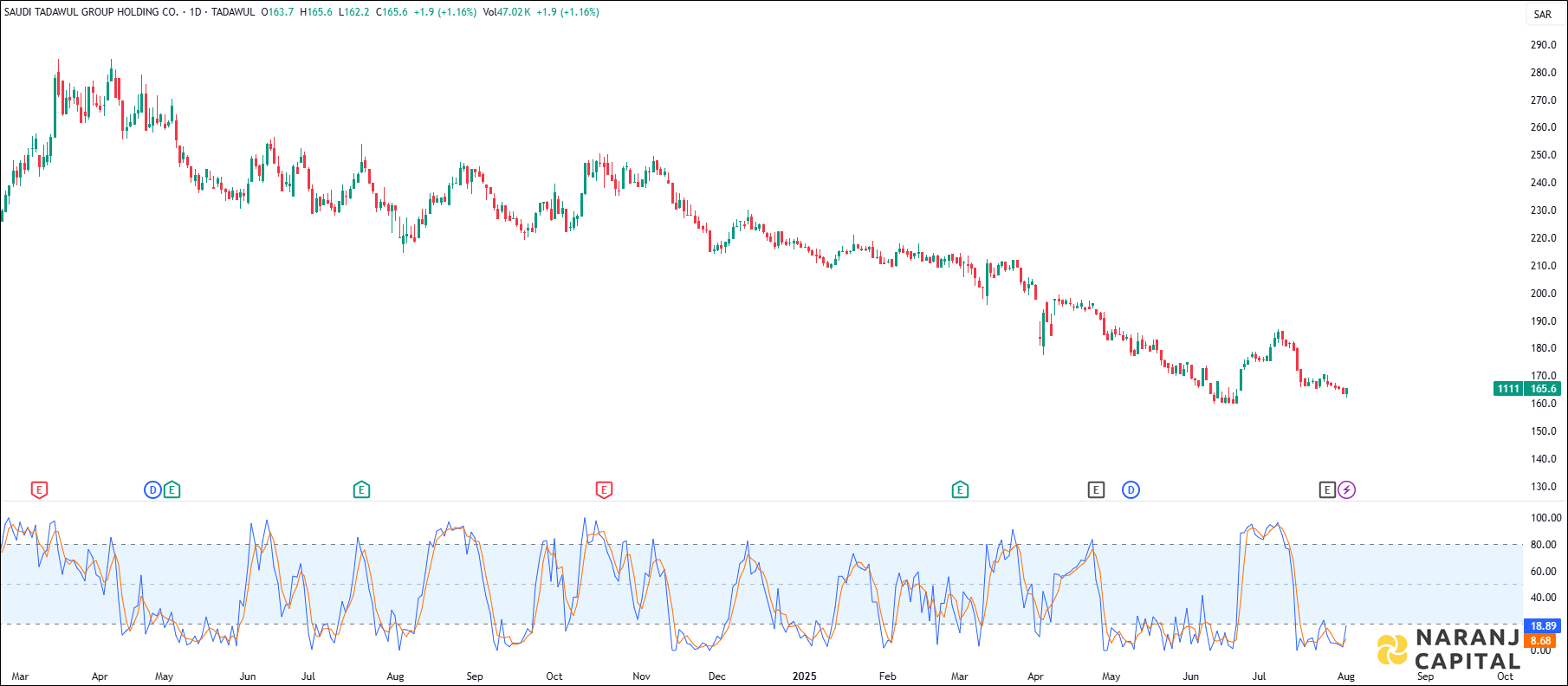Click the H165.6 high value

(x=316, y=12)
